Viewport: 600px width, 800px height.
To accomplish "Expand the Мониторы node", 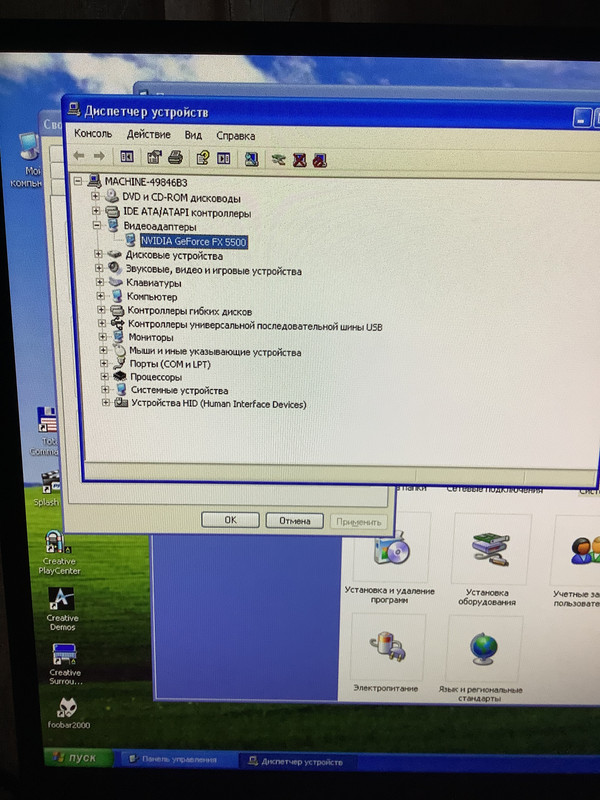I will click(x=103, y=336).
